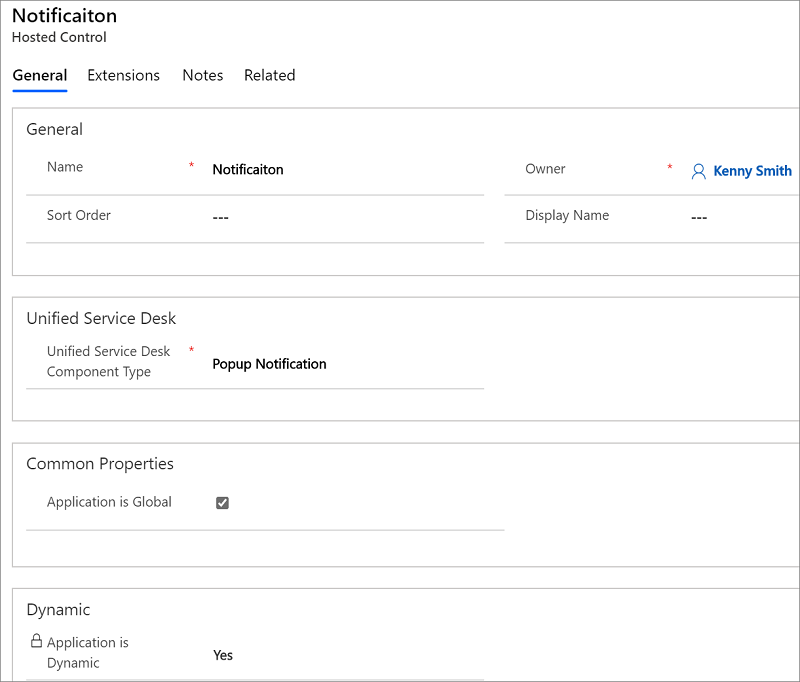Open the Notes tab
800x682 pixels.
point(203,75)
